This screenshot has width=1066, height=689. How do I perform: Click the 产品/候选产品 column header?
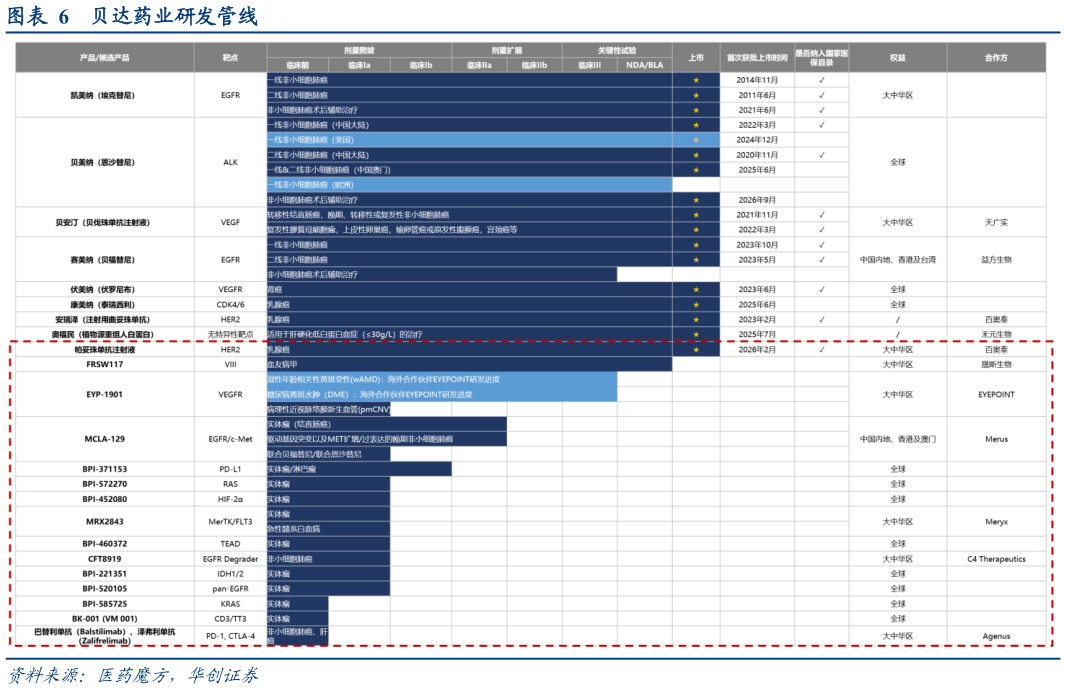[x=105, y=58]
